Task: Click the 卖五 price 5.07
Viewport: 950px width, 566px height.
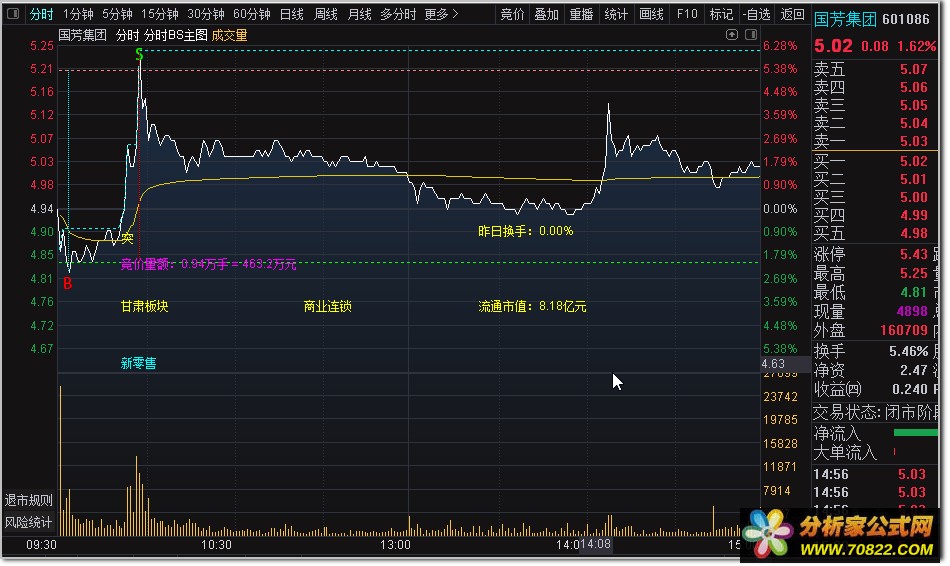Action: pos(914,69)
